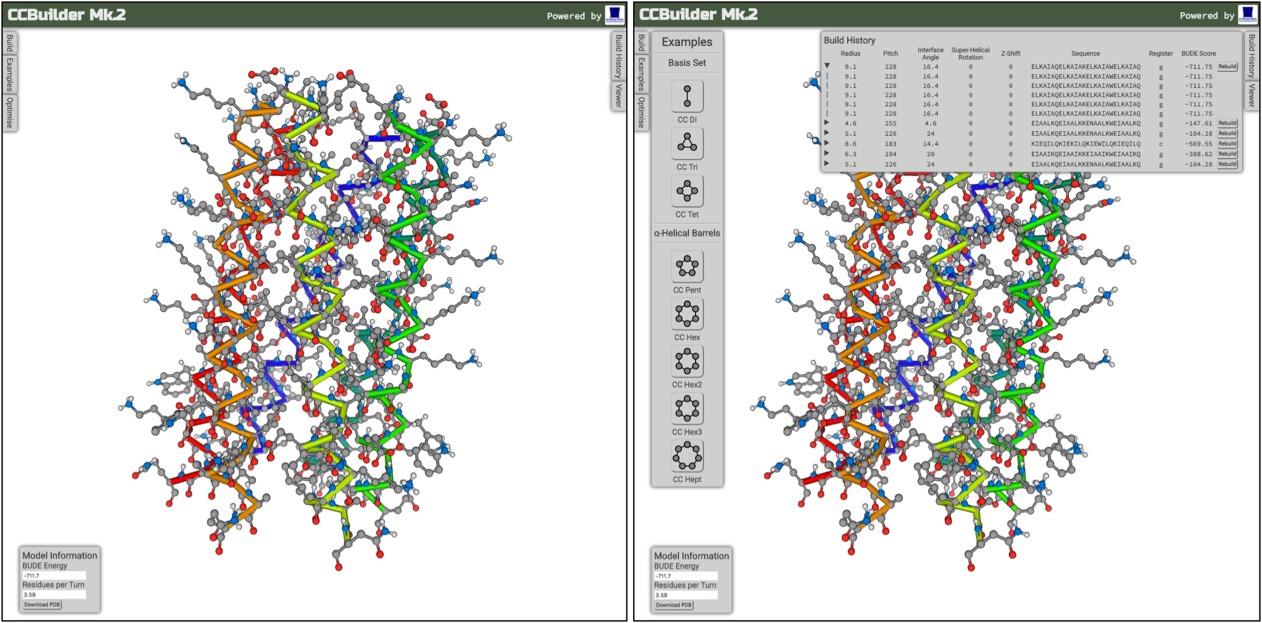Screen dimensions: 1262x623
Task: Click pitch value 194 in history
Action: 890,154
